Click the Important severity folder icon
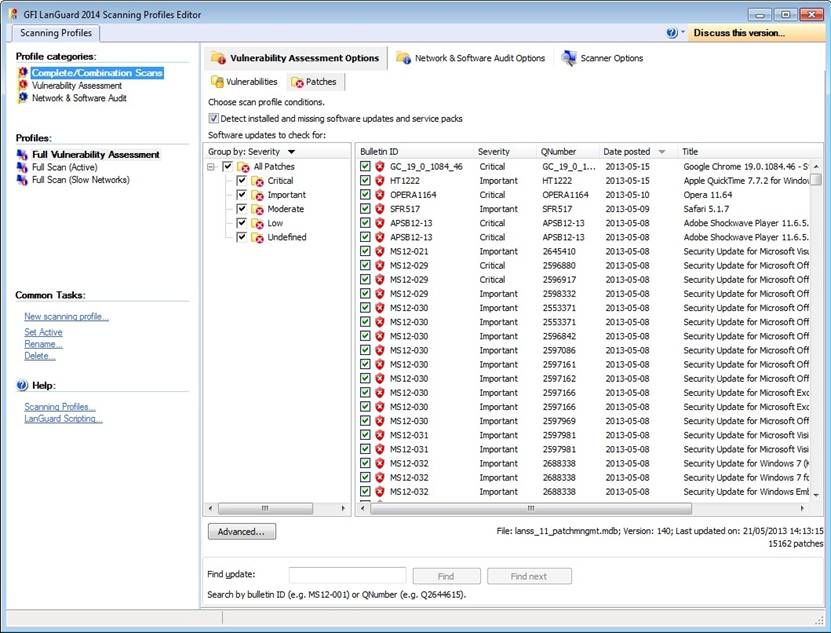This screenshot has width=831, height=633. 258,195
